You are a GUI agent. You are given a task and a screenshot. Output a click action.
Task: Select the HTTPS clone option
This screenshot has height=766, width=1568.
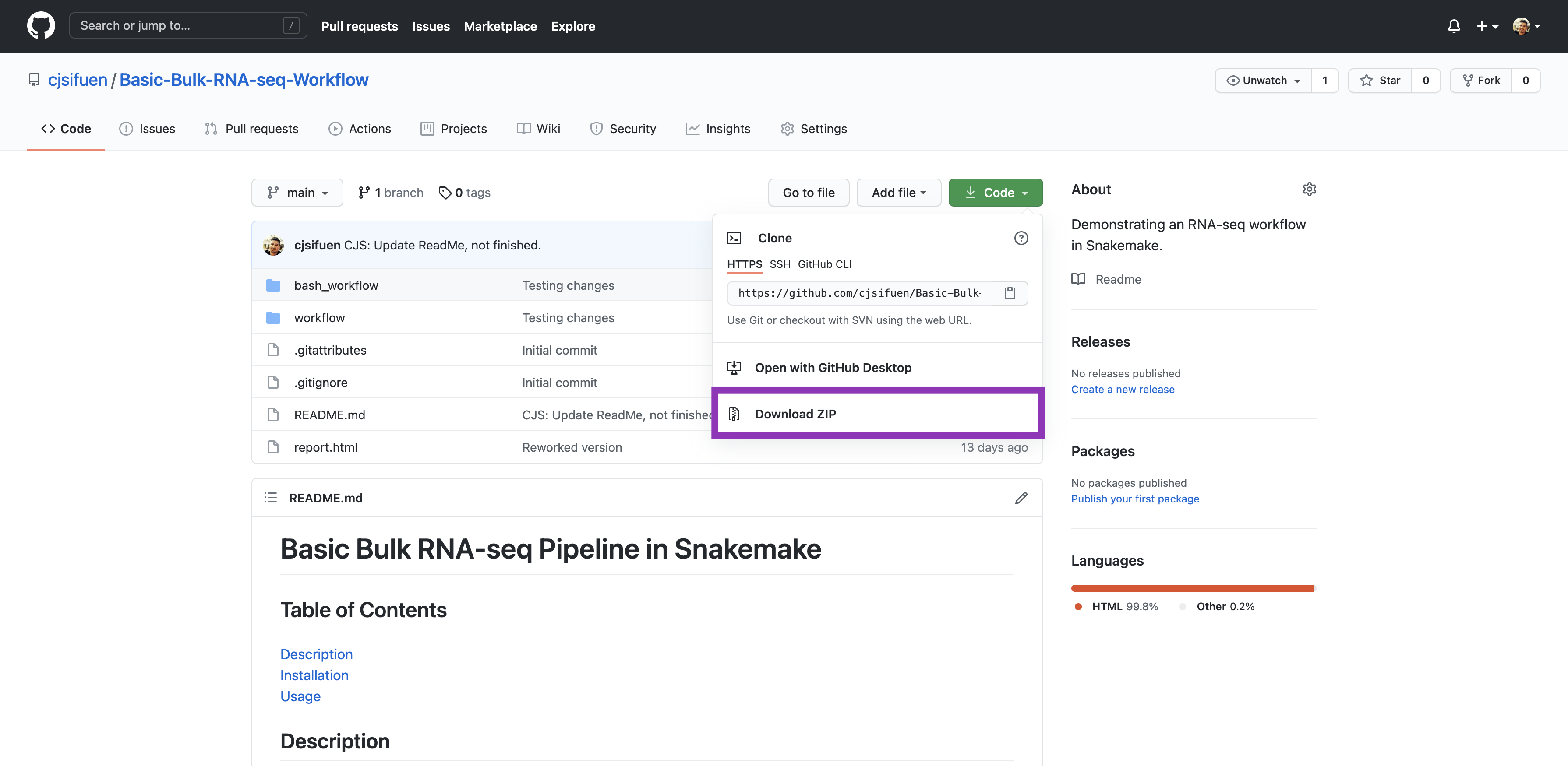745,264
